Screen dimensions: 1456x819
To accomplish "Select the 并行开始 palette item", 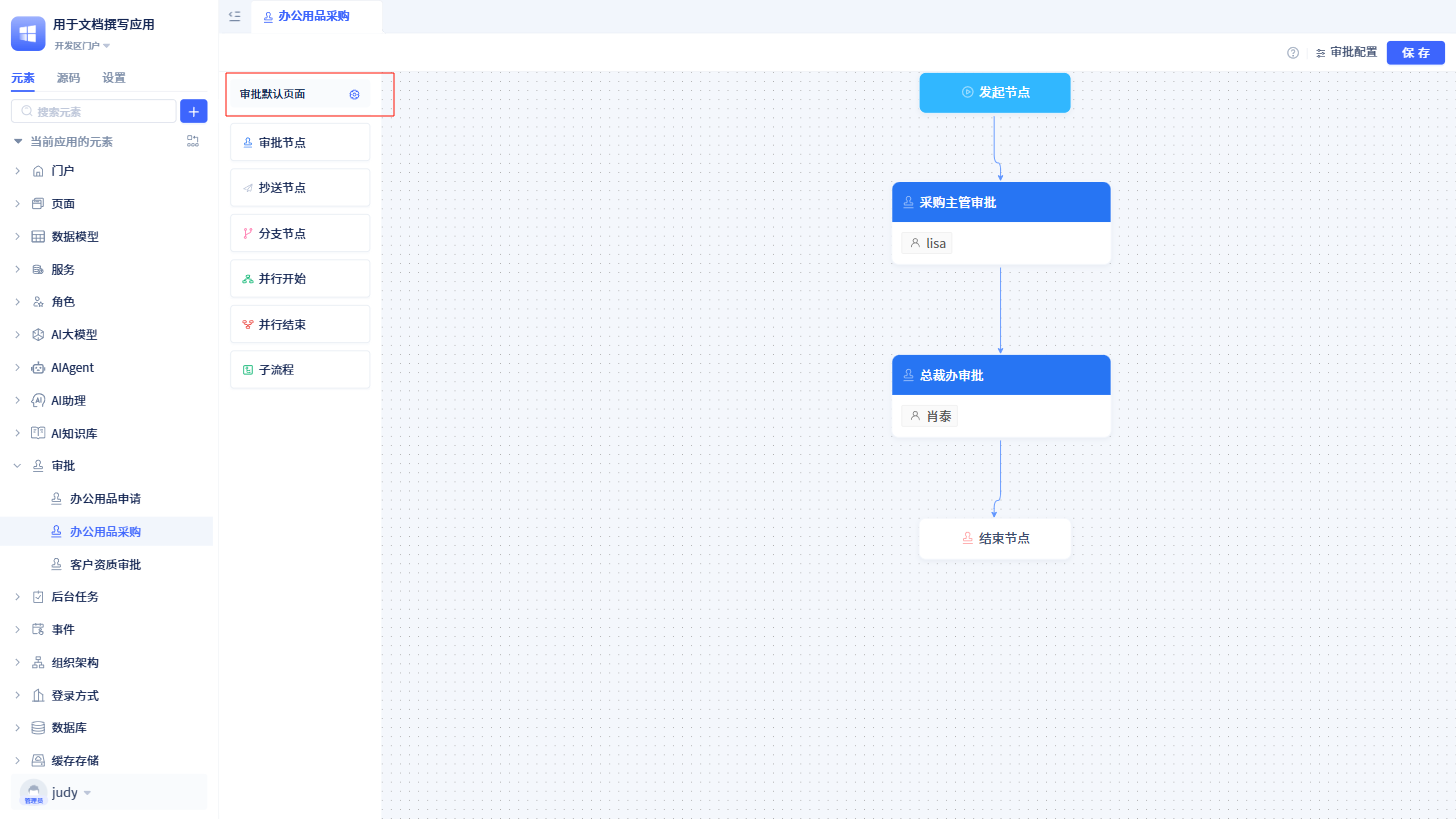I will tap(300, 279).
